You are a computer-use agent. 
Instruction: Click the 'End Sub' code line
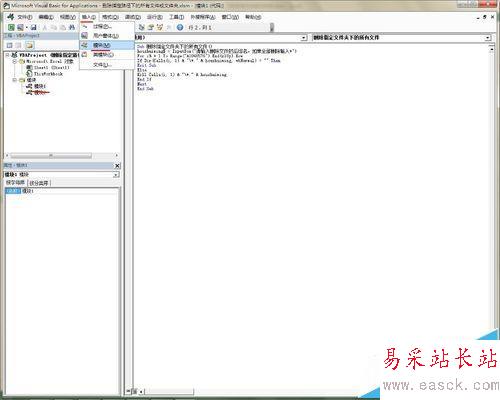pyautogui.click(x=145, y=89)
